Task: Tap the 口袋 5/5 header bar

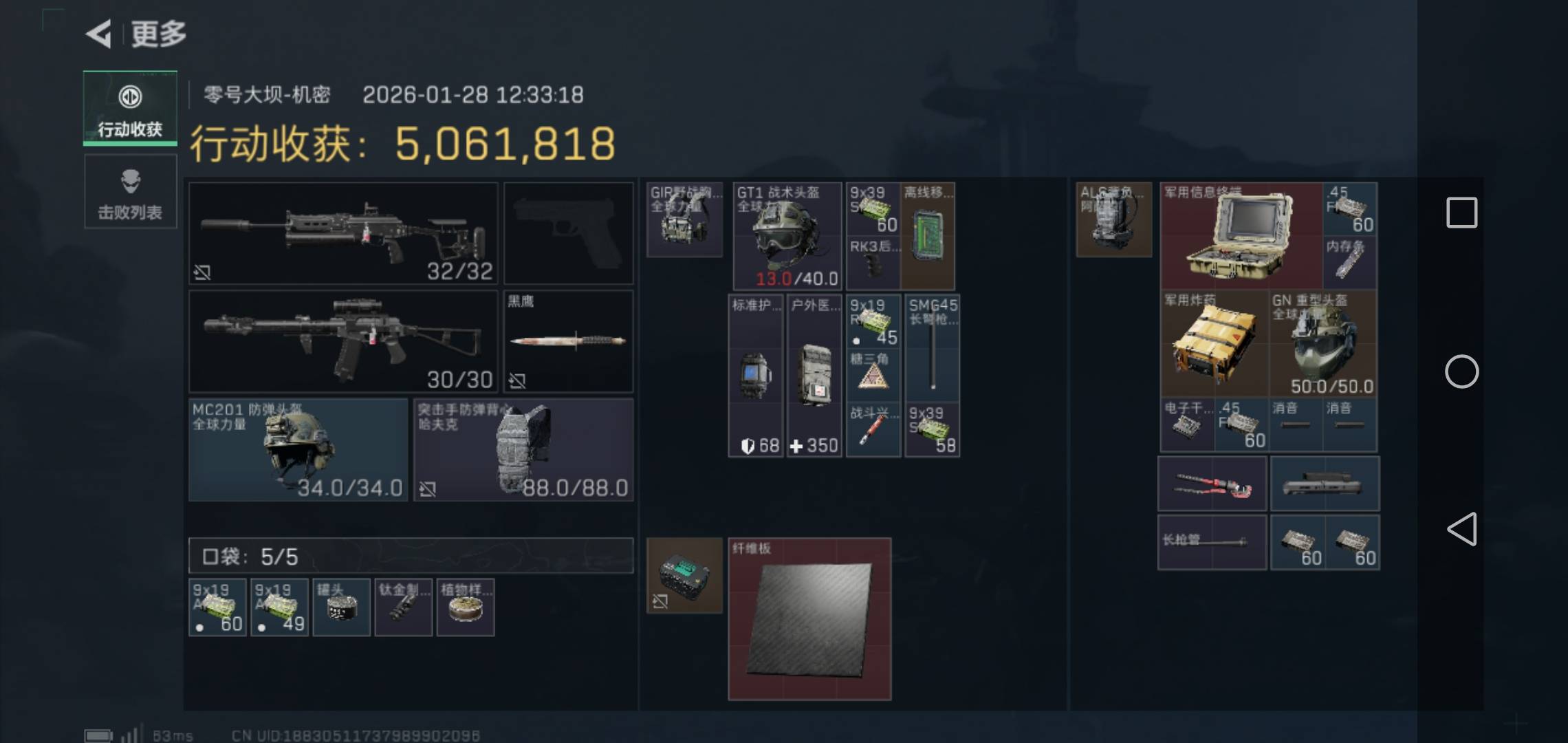Action: click(411, 556)
